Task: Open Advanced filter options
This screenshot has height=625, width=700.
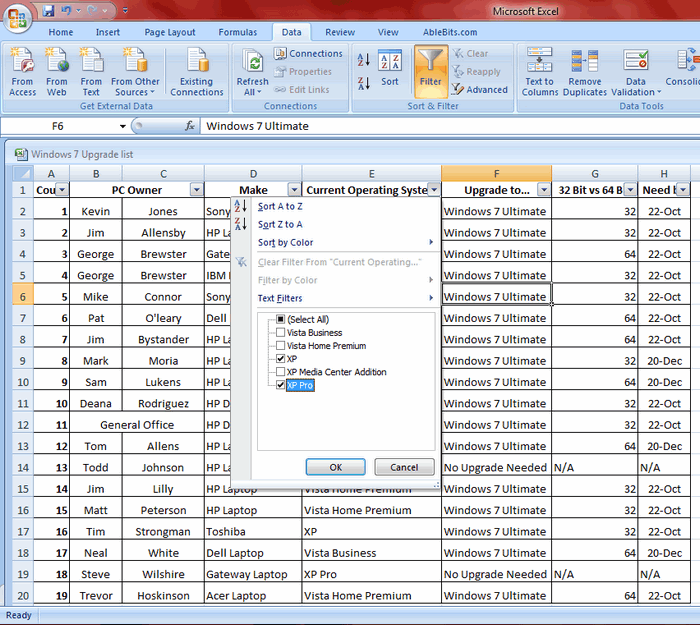Action: [480, 90]
